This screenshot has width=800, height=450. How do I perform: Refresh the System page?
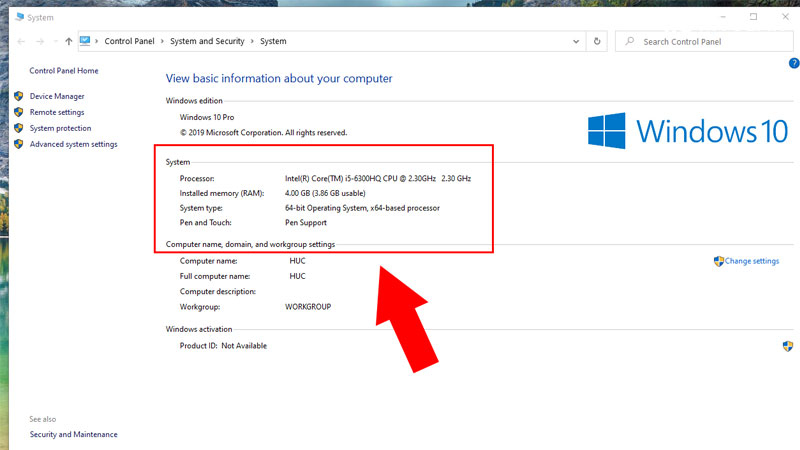pyautogui.click(x=597, y=41)
